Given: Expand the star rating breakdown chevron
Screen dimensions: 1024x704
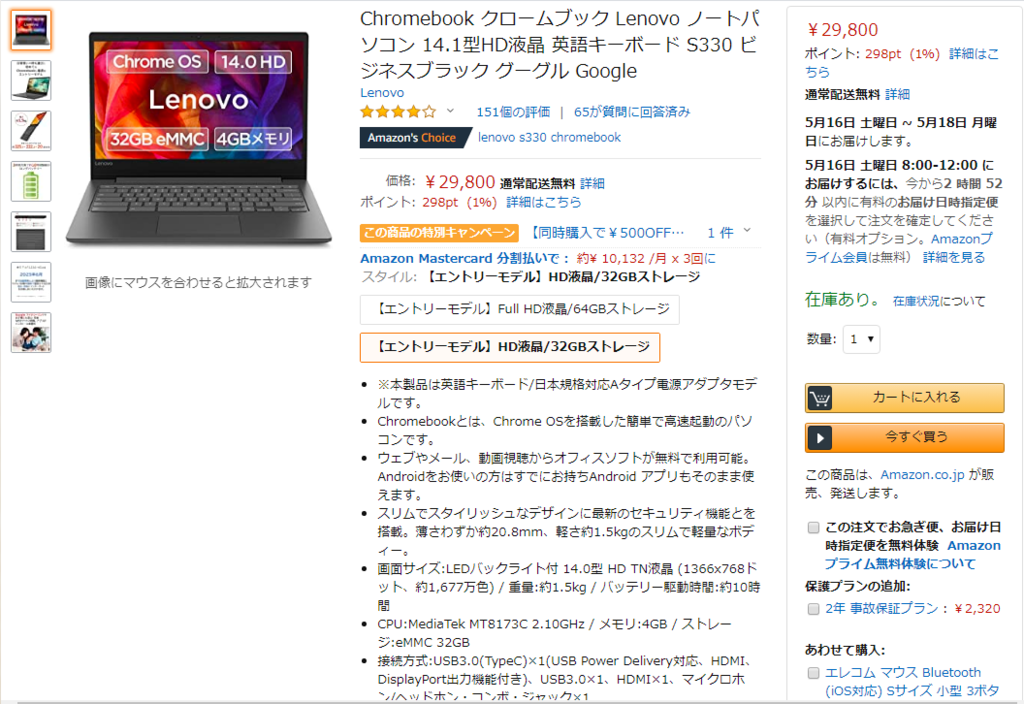Looking at the screenshot, I should [450, 111].
